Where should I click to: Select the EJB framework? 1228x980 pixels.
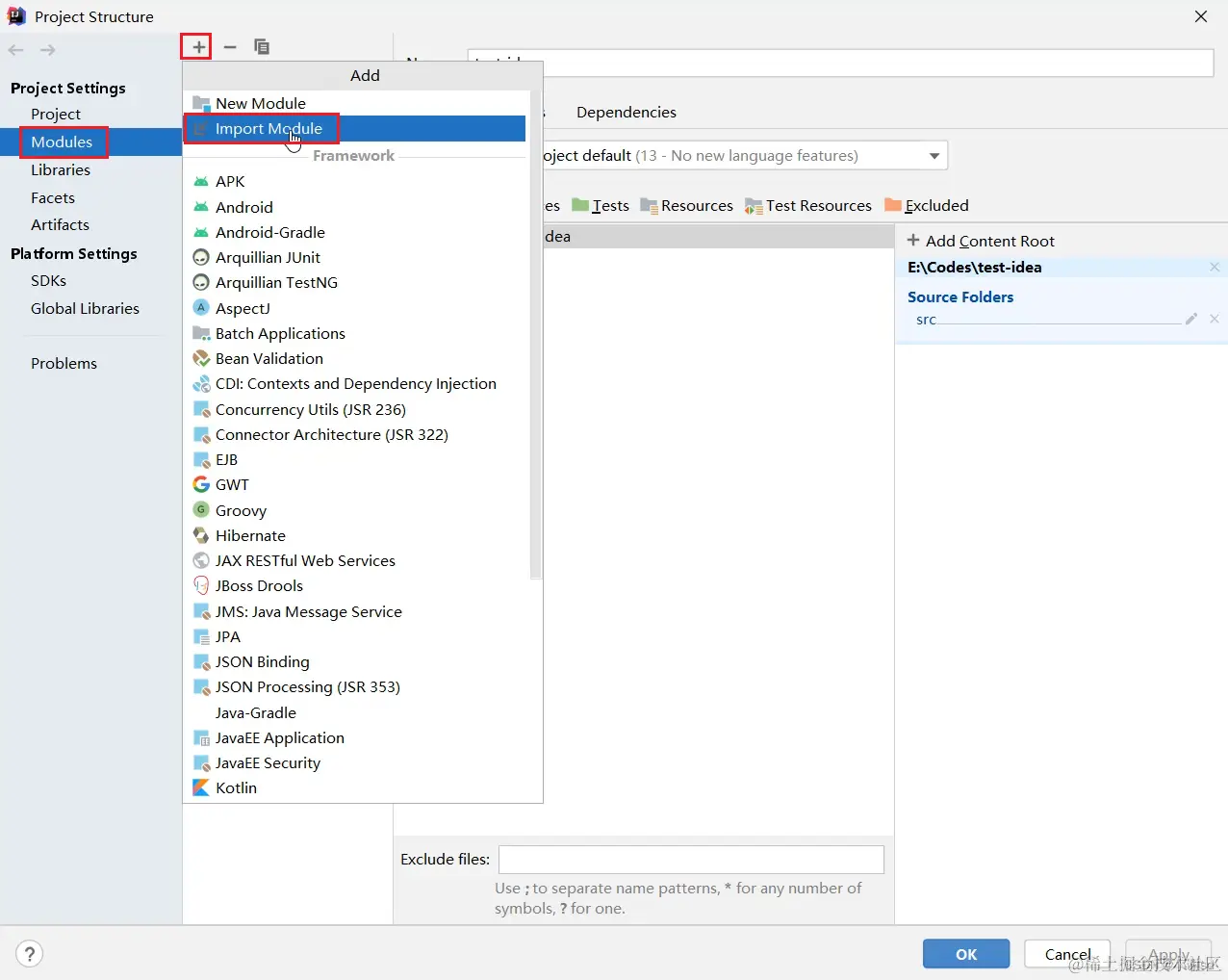point(354,459)
